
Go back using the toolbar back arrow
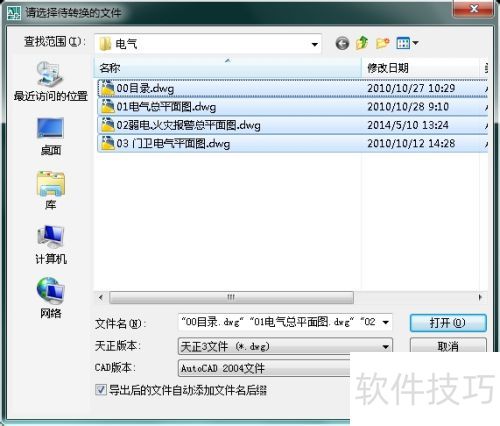[342, 43]
